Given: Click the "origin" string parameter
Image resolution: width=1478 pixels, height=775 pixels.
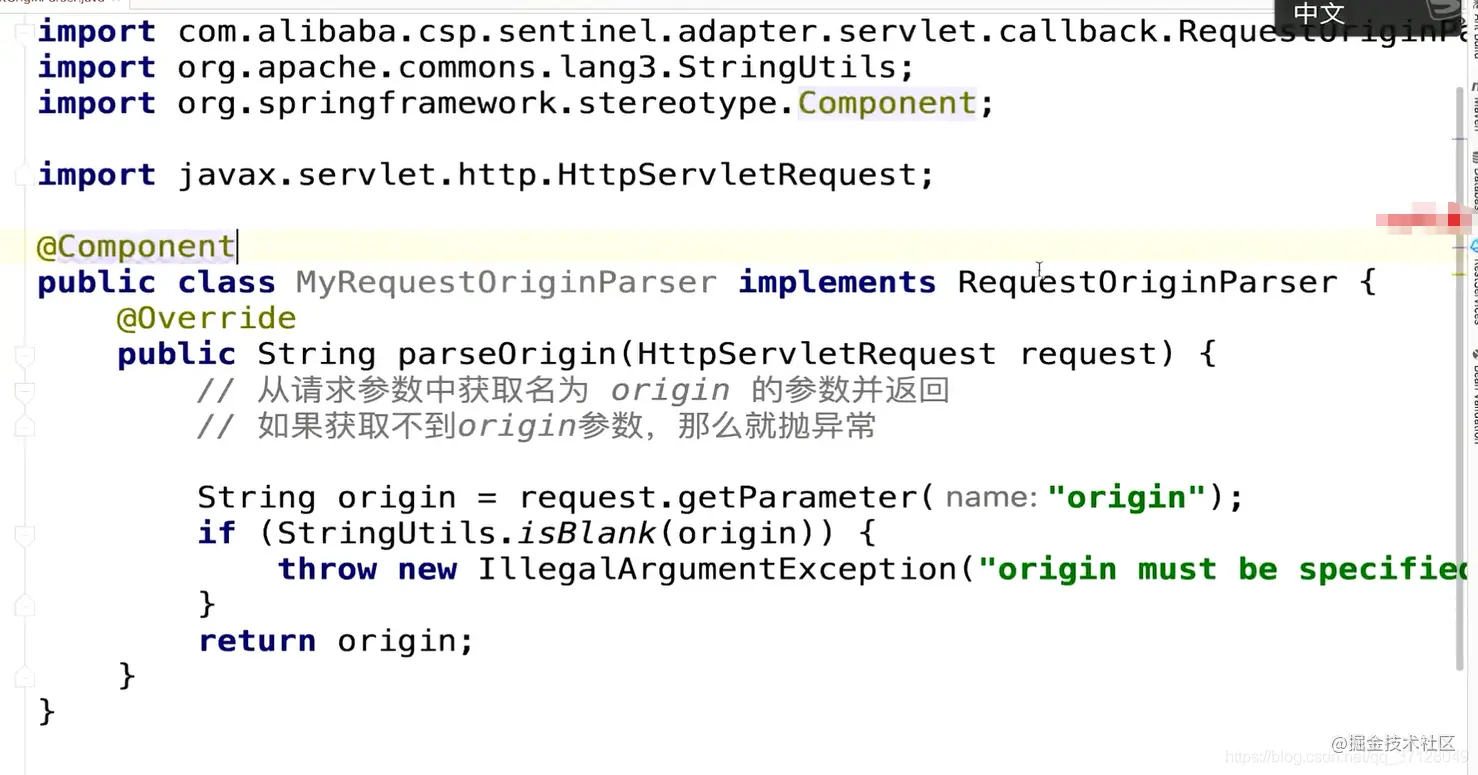Looking at the screenshot, I should pyautogui.click(x=1127, y=497).
